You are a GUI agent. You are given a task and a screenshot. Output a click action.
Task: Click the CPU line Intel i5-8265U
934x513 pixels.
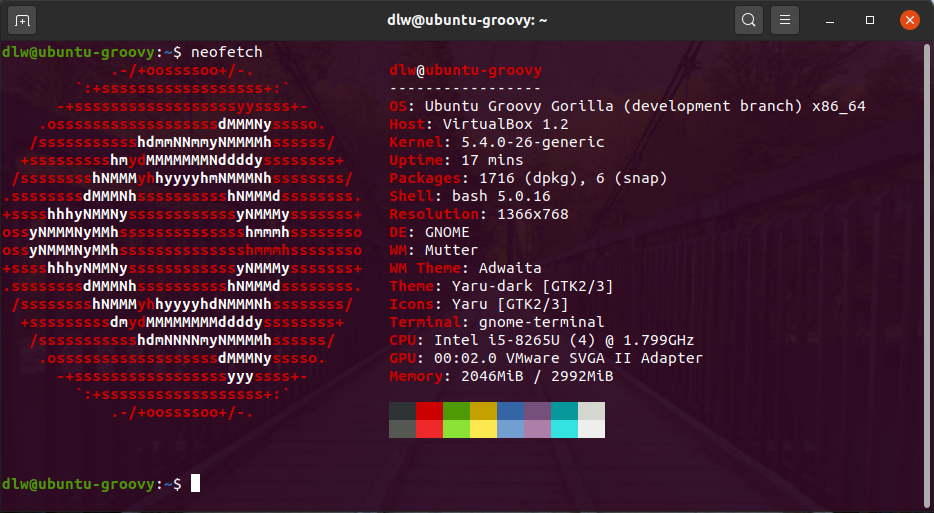(x=541, y=340)
